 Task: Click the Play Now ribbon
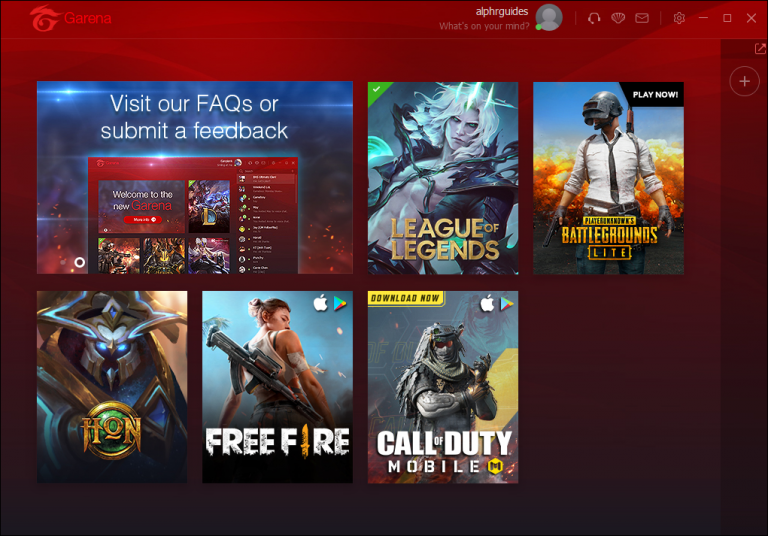pyautogui.click(x=655, y=95)
